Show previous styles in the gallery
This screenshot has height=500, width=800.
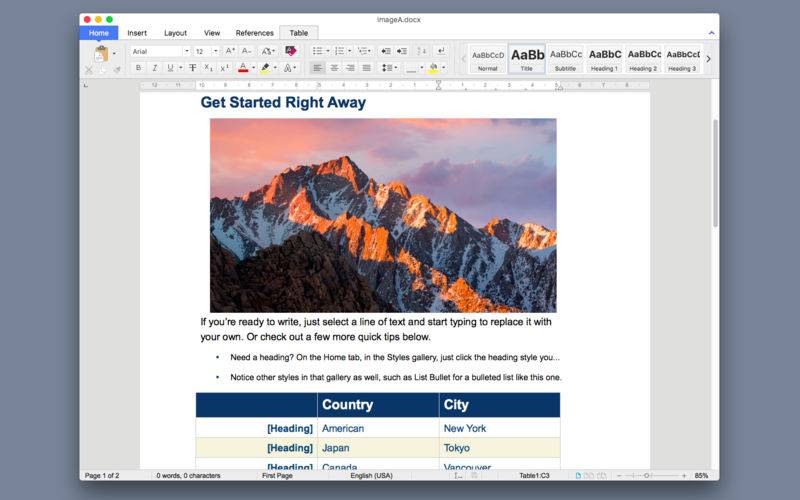coord(463,59)
